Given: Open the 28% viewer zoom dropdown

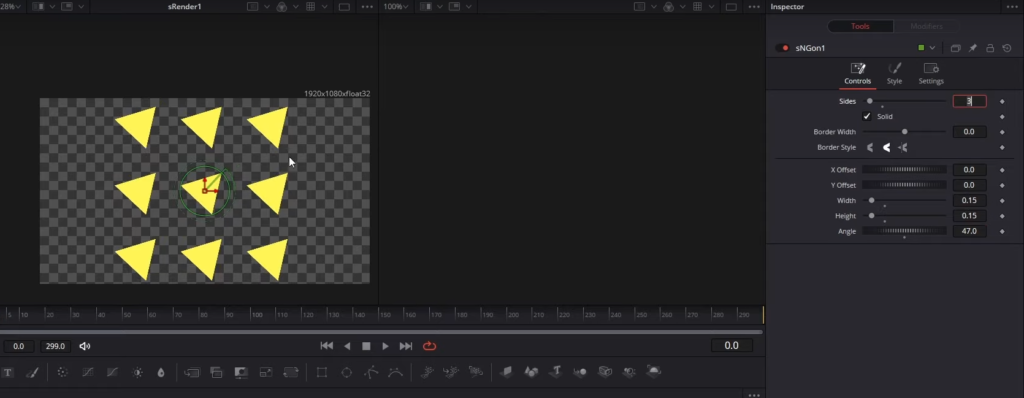Looking at the screenshot, I should (10, 7).
